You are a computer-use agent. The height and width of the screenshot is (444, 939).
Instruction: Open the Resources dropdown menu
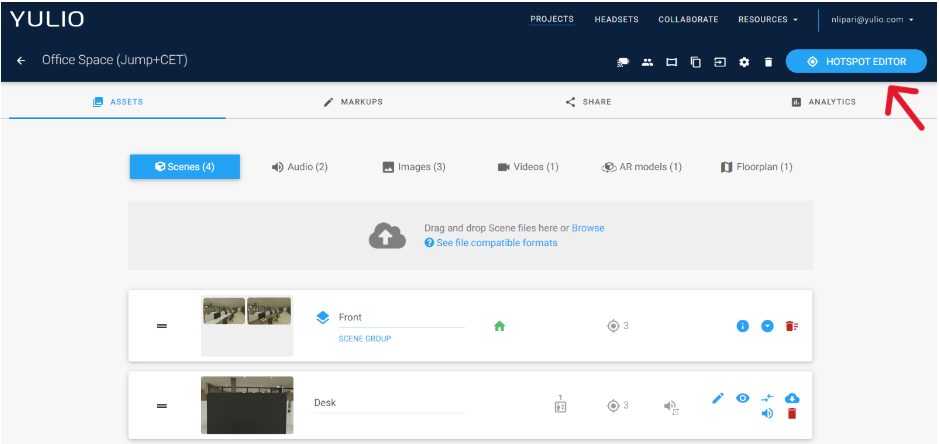767,19
